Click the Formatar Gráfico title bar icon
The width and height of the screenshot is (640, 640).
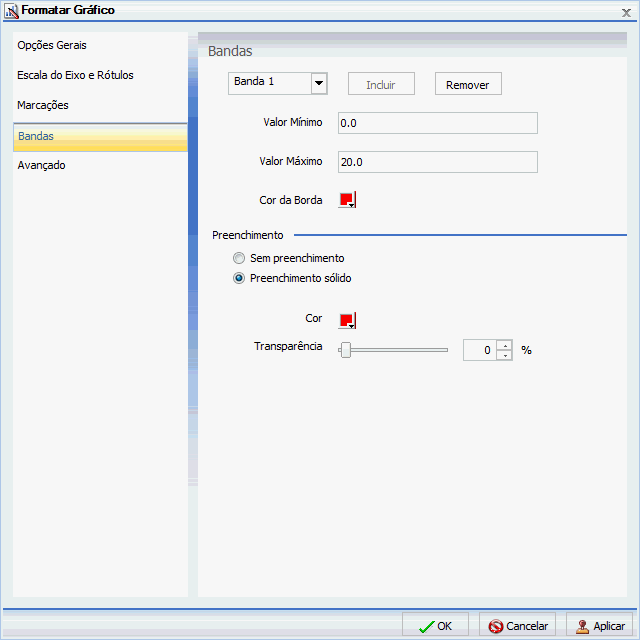point(11,11)
